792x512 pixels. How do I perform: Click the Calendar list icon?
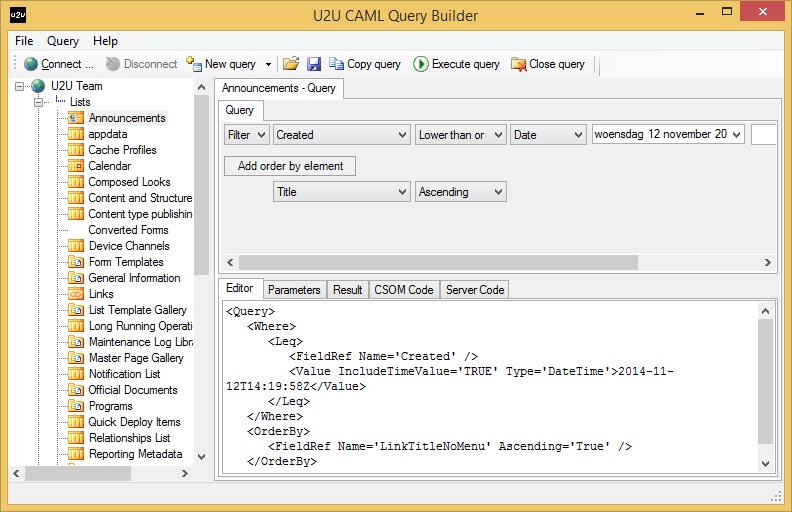coord(76,166)
